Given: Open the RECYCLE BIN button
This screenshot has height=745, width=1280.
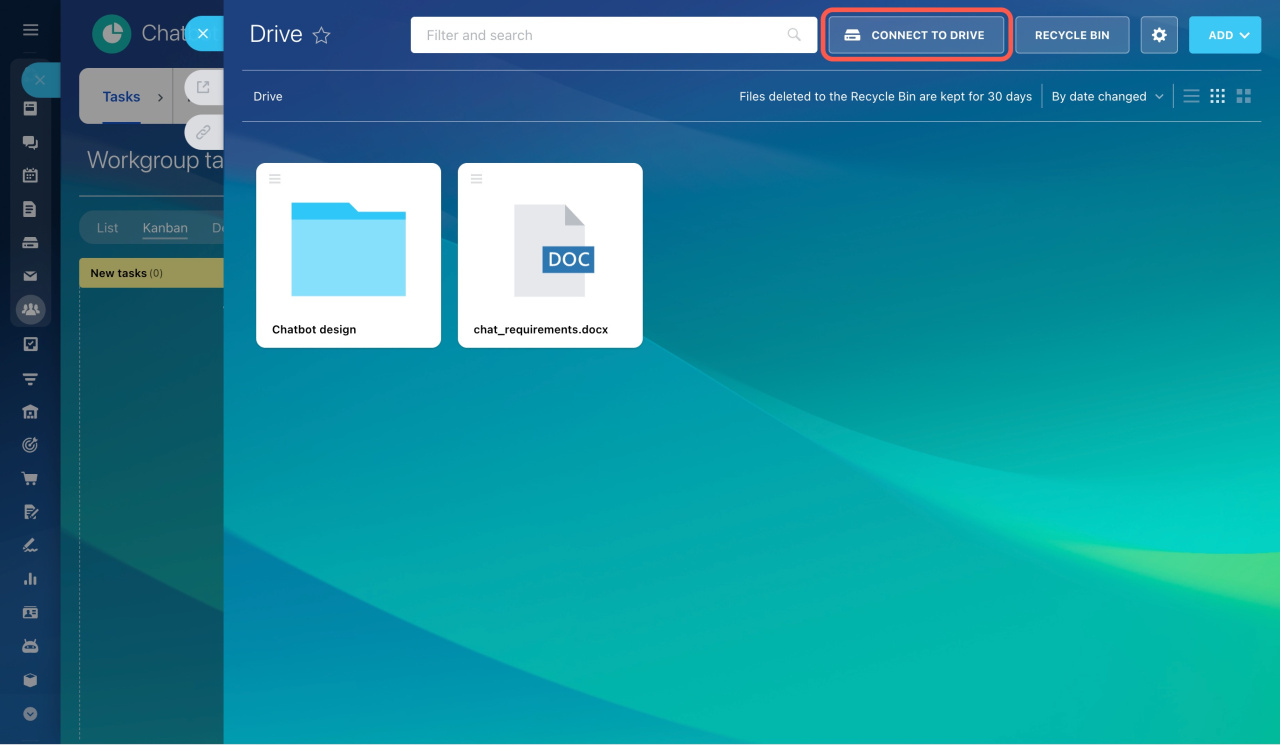Looking at the screenshot, I should (1072, 35).
